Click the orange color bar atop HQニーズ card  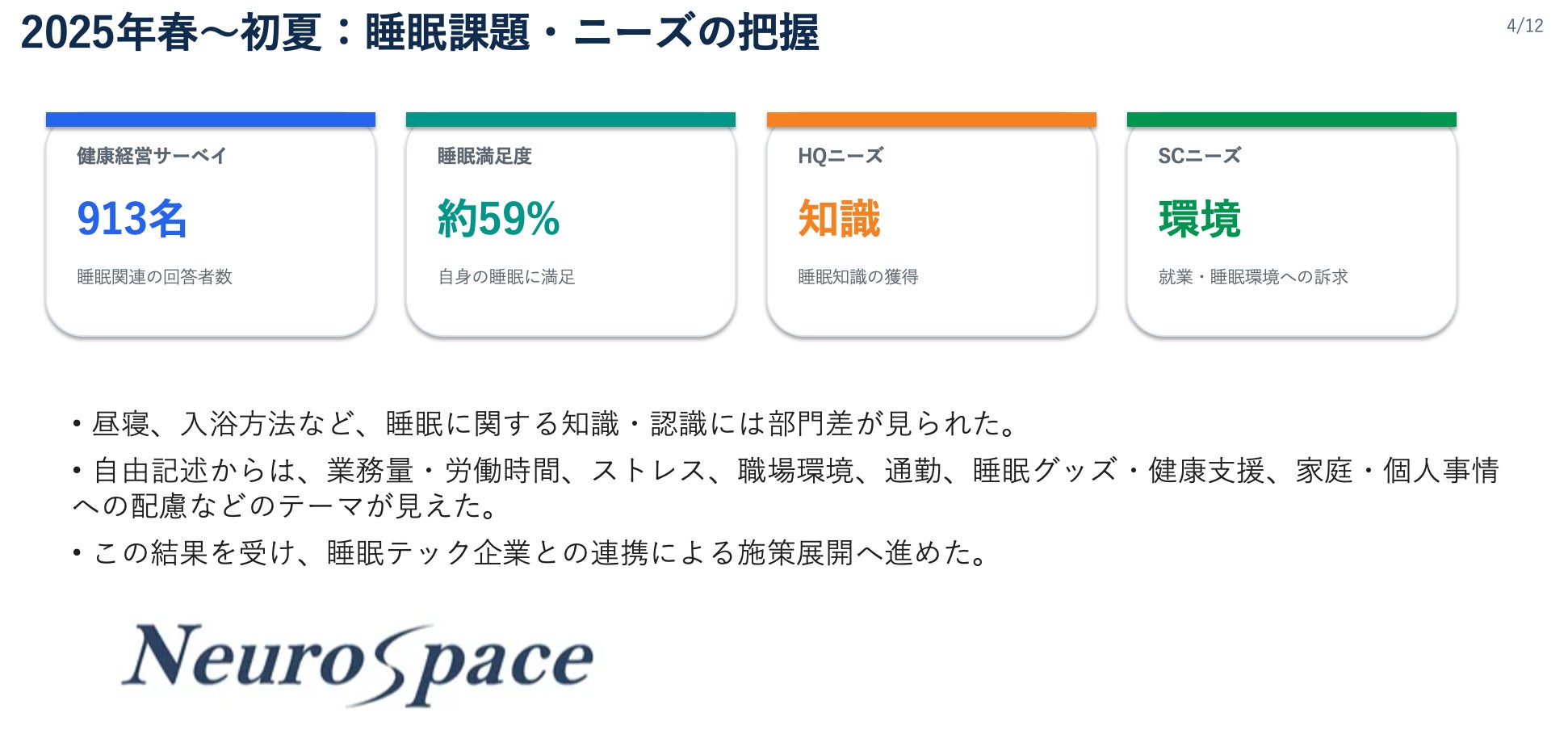pyautogui.click(x=931, y=120)
